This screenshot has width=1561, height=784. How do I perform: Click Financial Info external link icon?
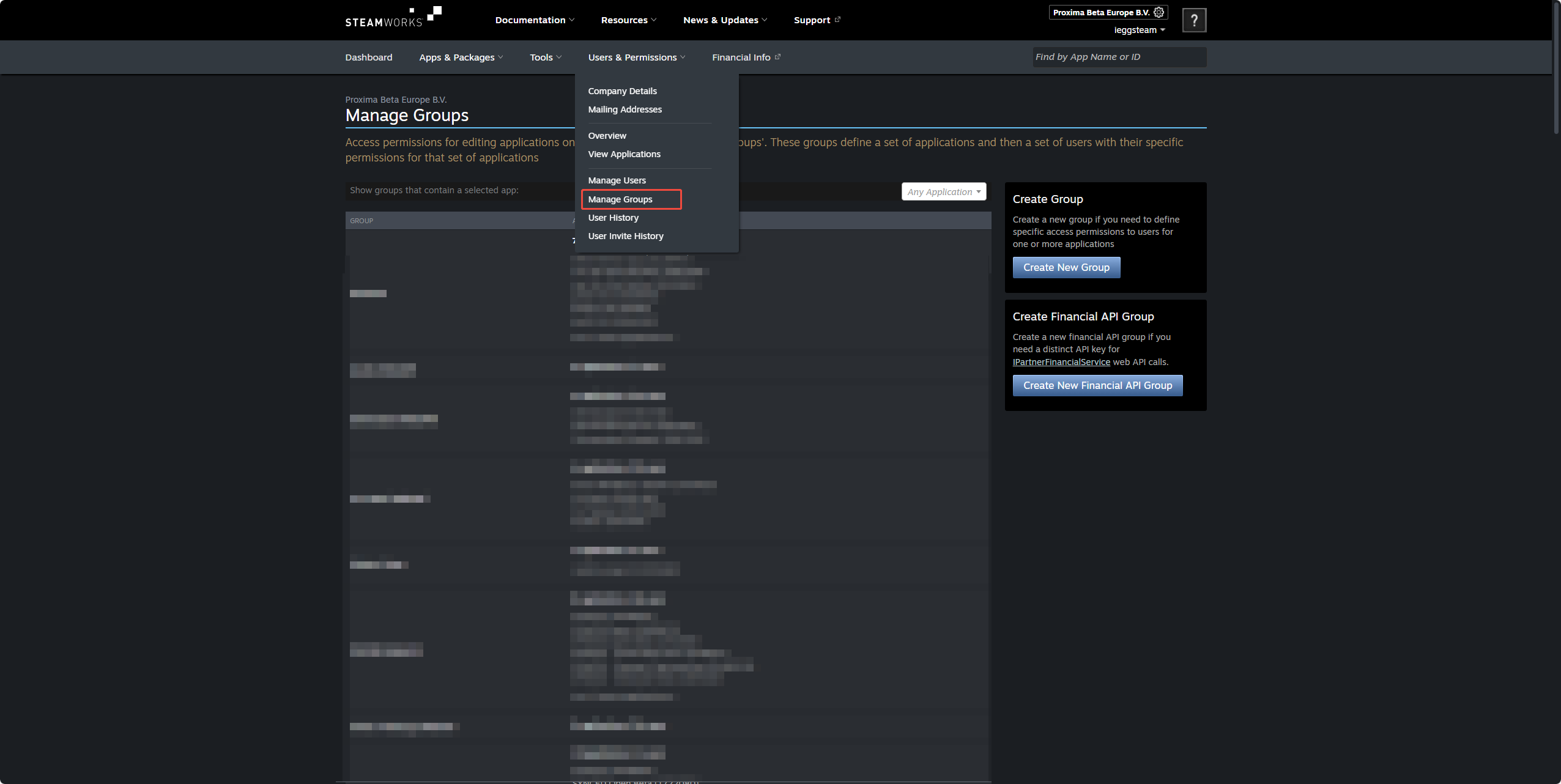[777, 57]
